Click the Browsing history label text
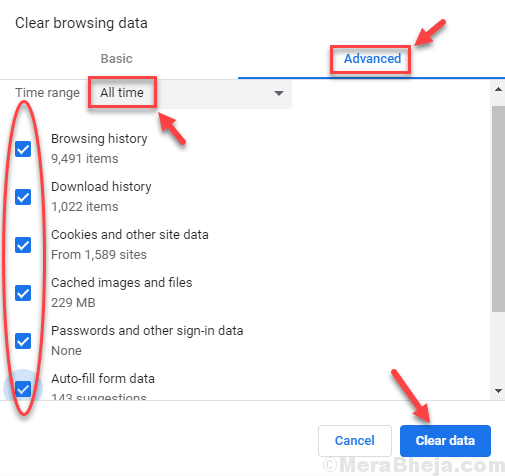This screenshot has width=505, height=476. pyautogui.click(x=99, y=139)
